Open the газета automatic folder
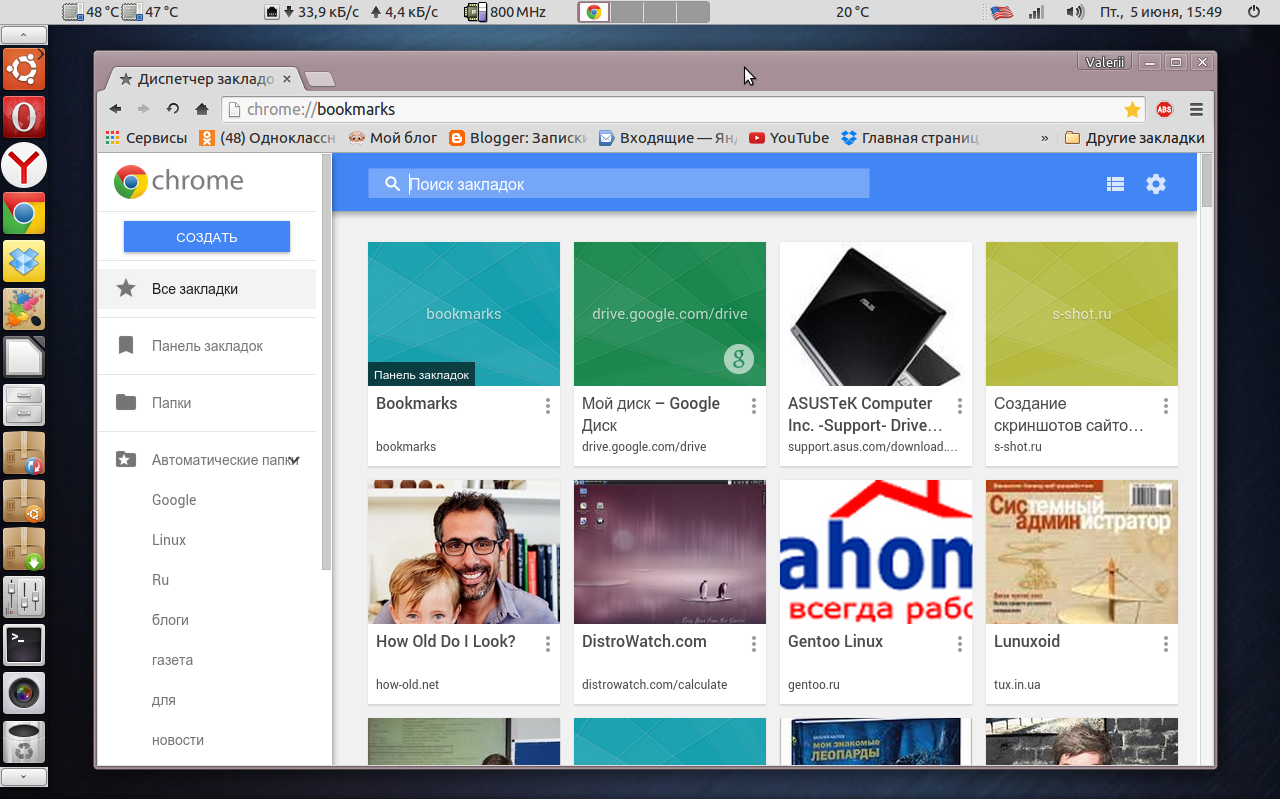1280x800 pixels. point(172,660)
